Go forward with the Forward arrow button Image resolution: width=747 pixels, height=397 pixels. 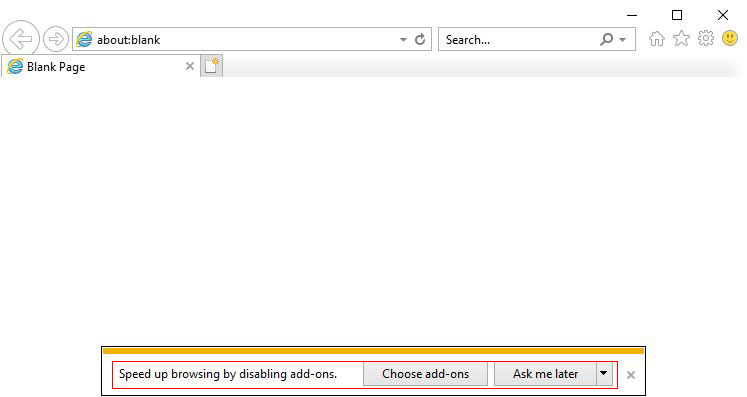56,39
